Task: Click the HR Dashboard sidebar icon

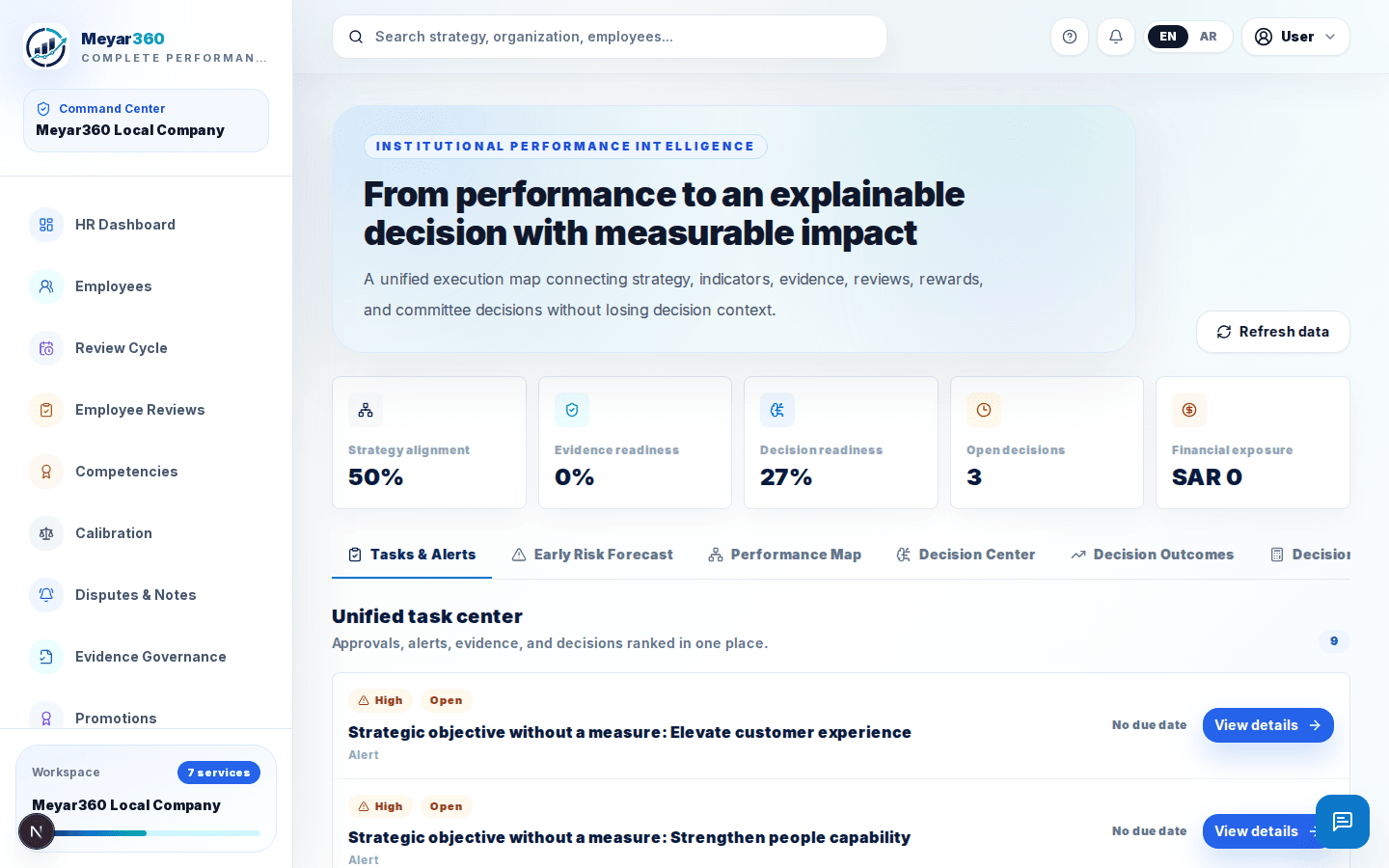Action: [x=46, y=225]
